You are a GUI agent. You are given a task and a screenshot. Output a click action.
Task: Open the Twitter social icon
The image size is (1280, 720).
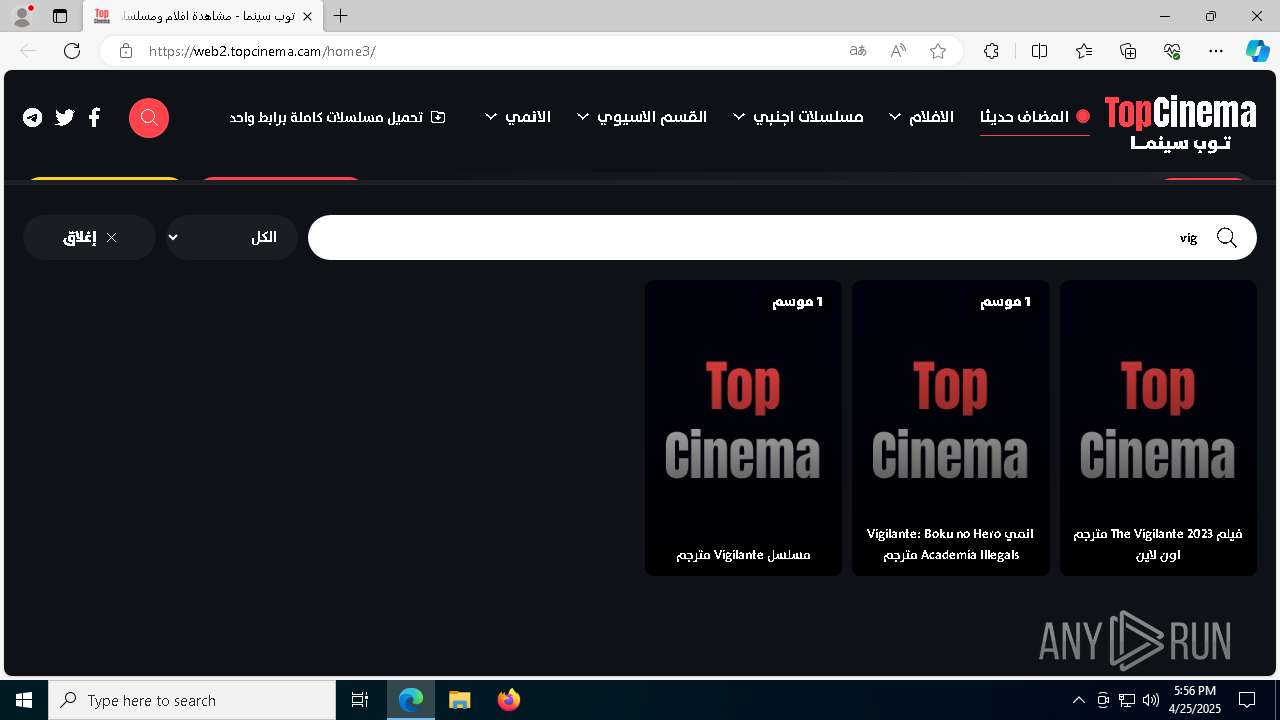coord(65,118)
